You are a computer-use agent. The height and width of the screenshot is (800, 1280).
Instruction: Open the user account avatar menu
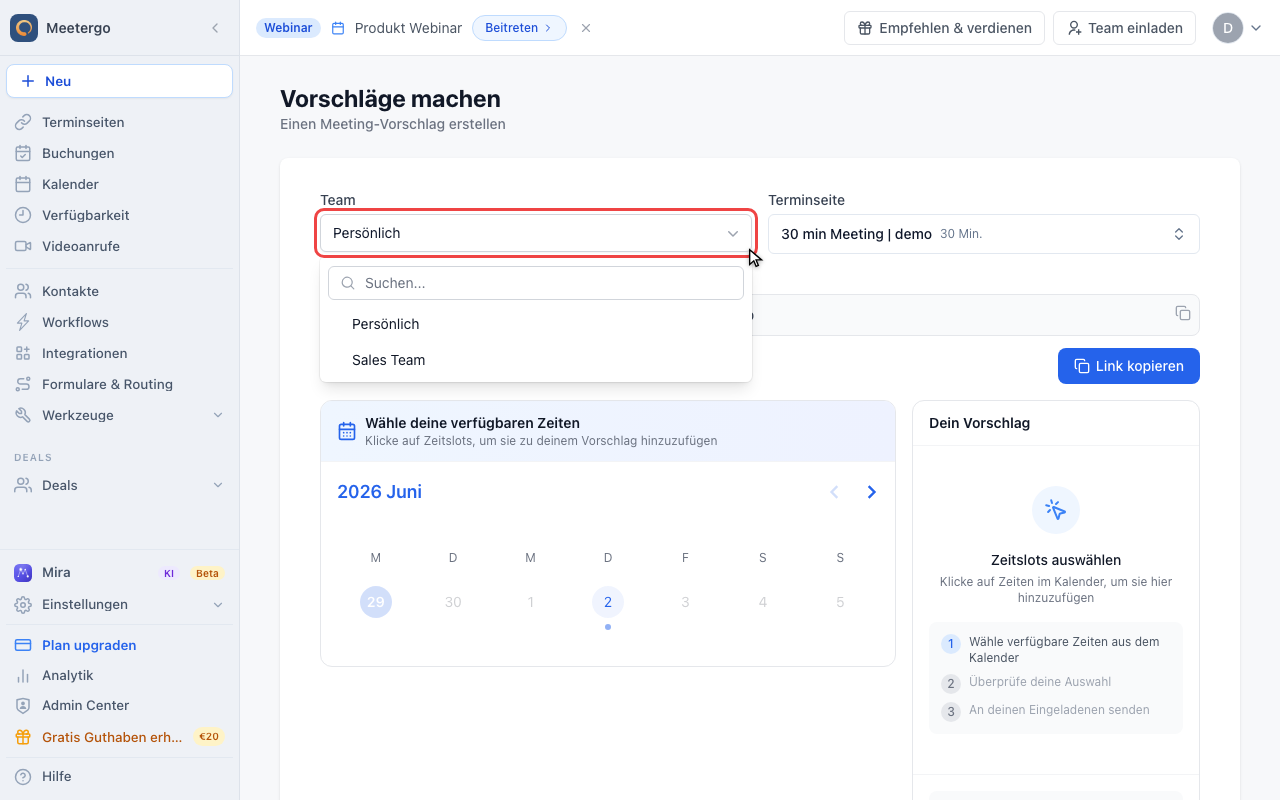pyautogui.click(x=1238, y=28)
